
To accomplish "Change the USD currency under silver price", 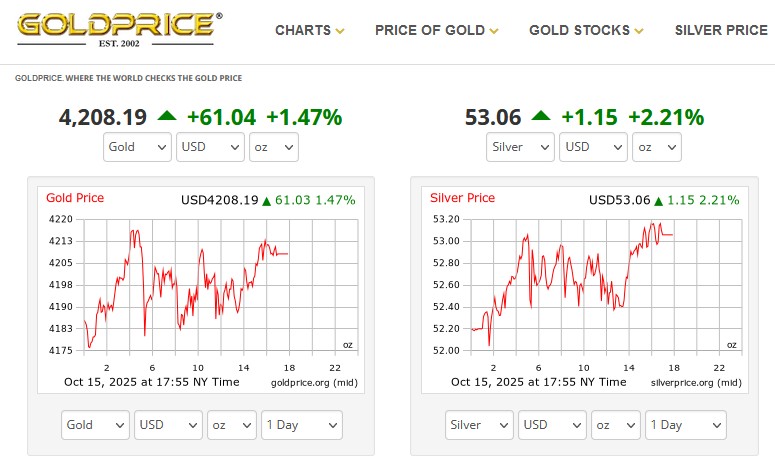I will (x=593, y=147).
